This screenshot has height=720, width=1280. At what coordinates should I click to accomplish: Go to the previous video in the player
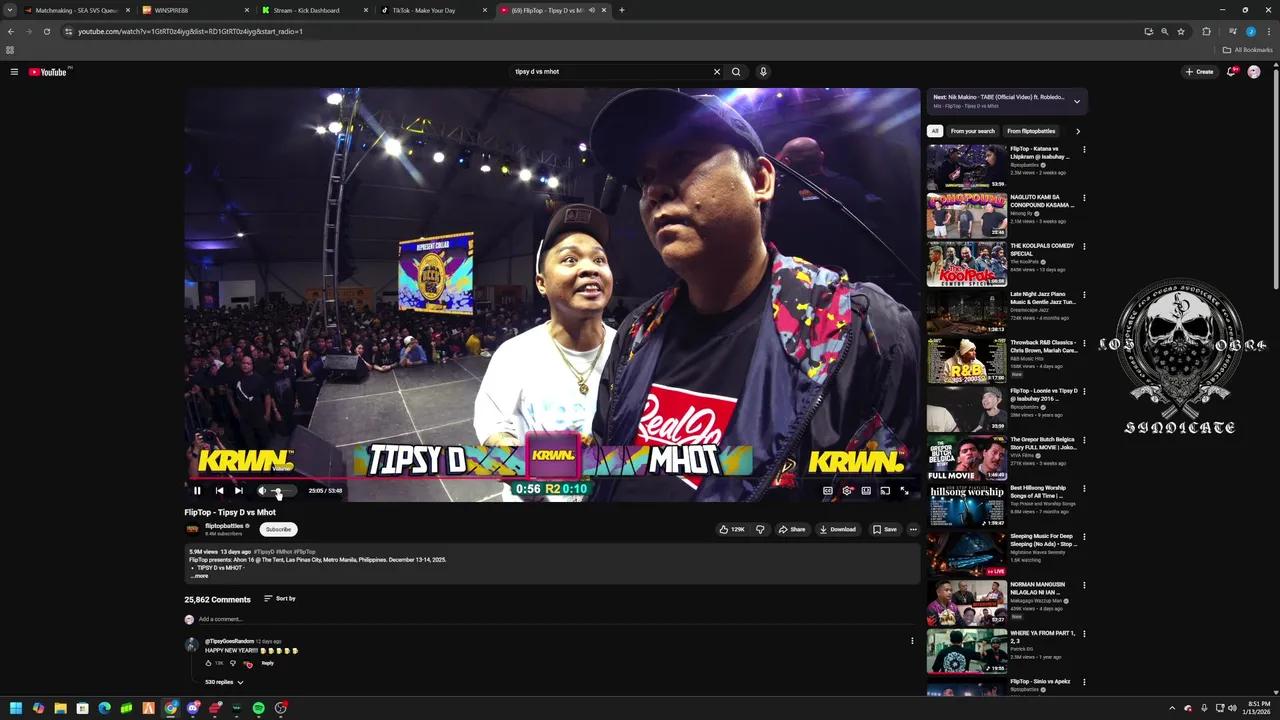[x=219, y=491]
